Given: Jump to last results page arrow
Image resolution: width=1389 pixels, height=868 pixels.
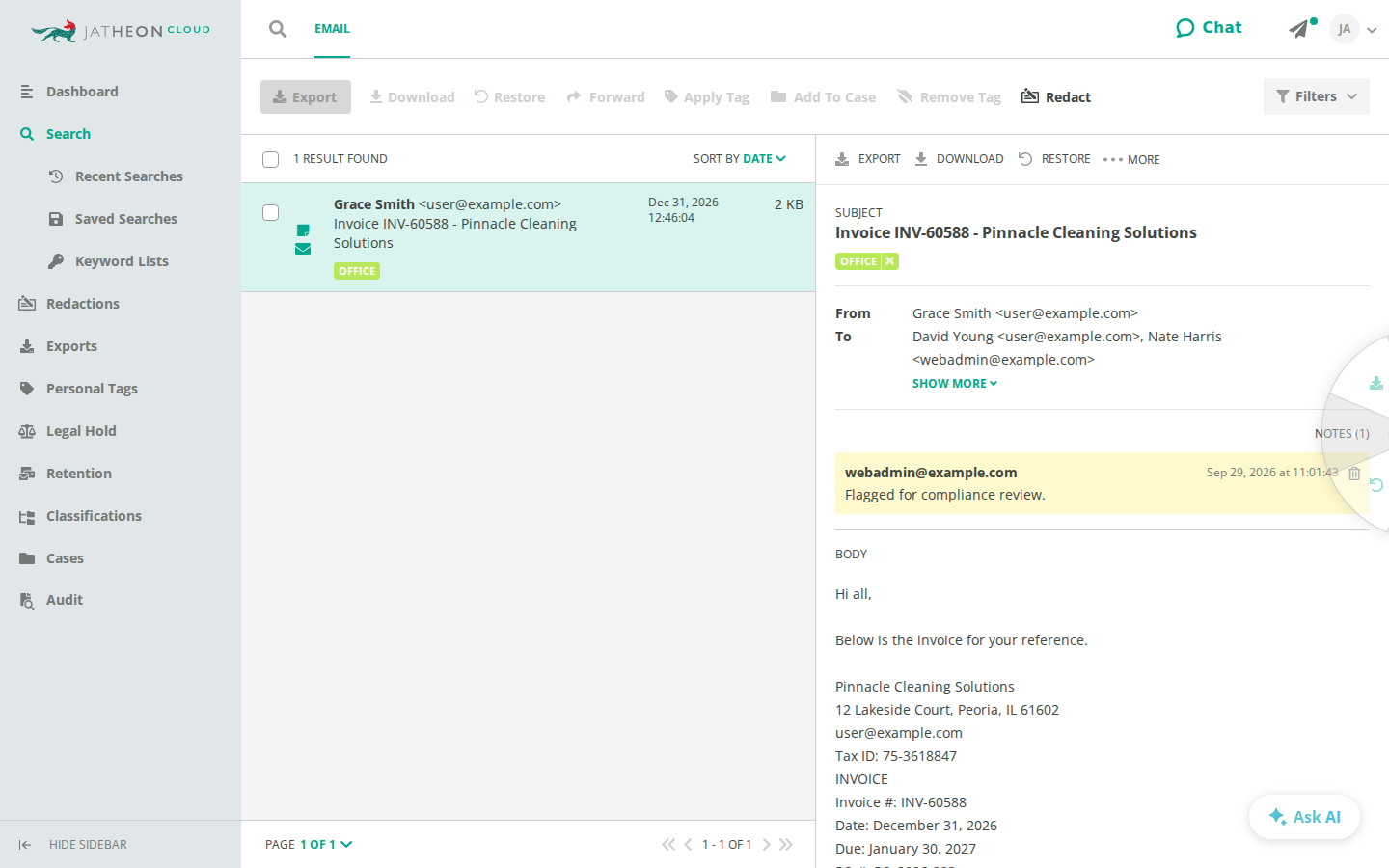Looking at the screenshot, I should coord(786,845).
